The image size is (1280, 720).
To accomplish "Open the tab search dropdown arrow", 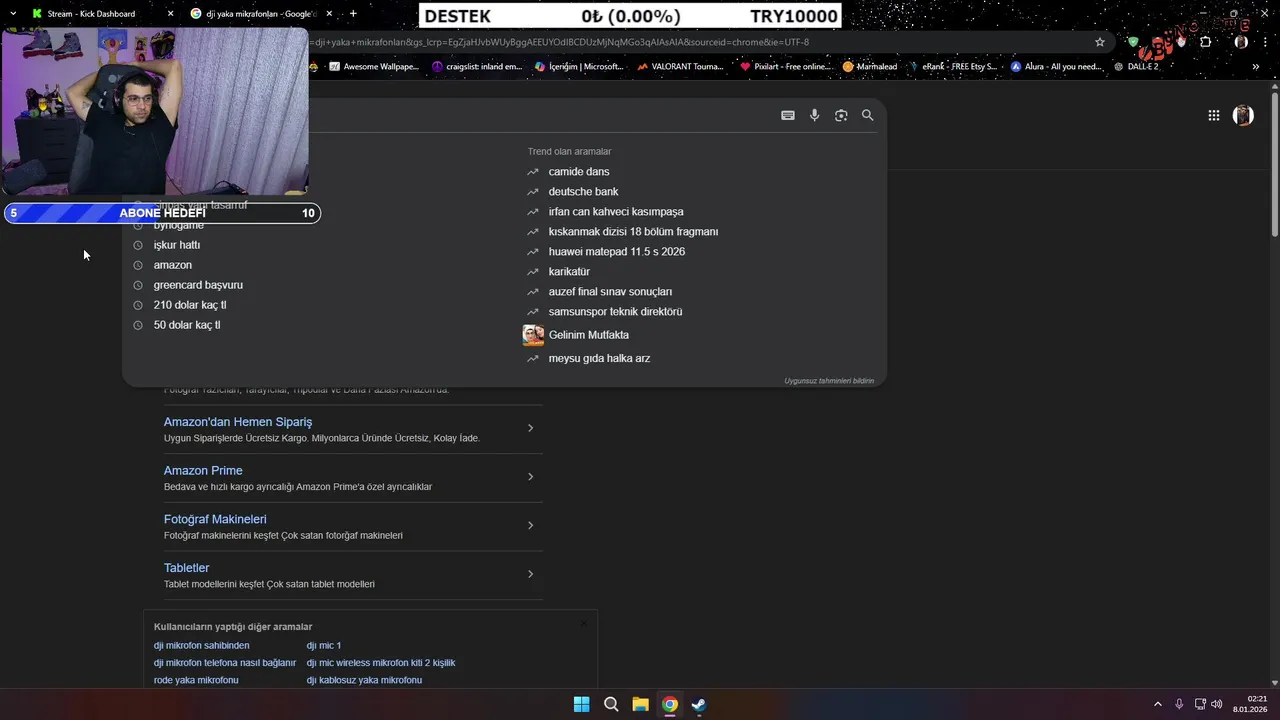I will pyautogui.click(x=13, y=14).
